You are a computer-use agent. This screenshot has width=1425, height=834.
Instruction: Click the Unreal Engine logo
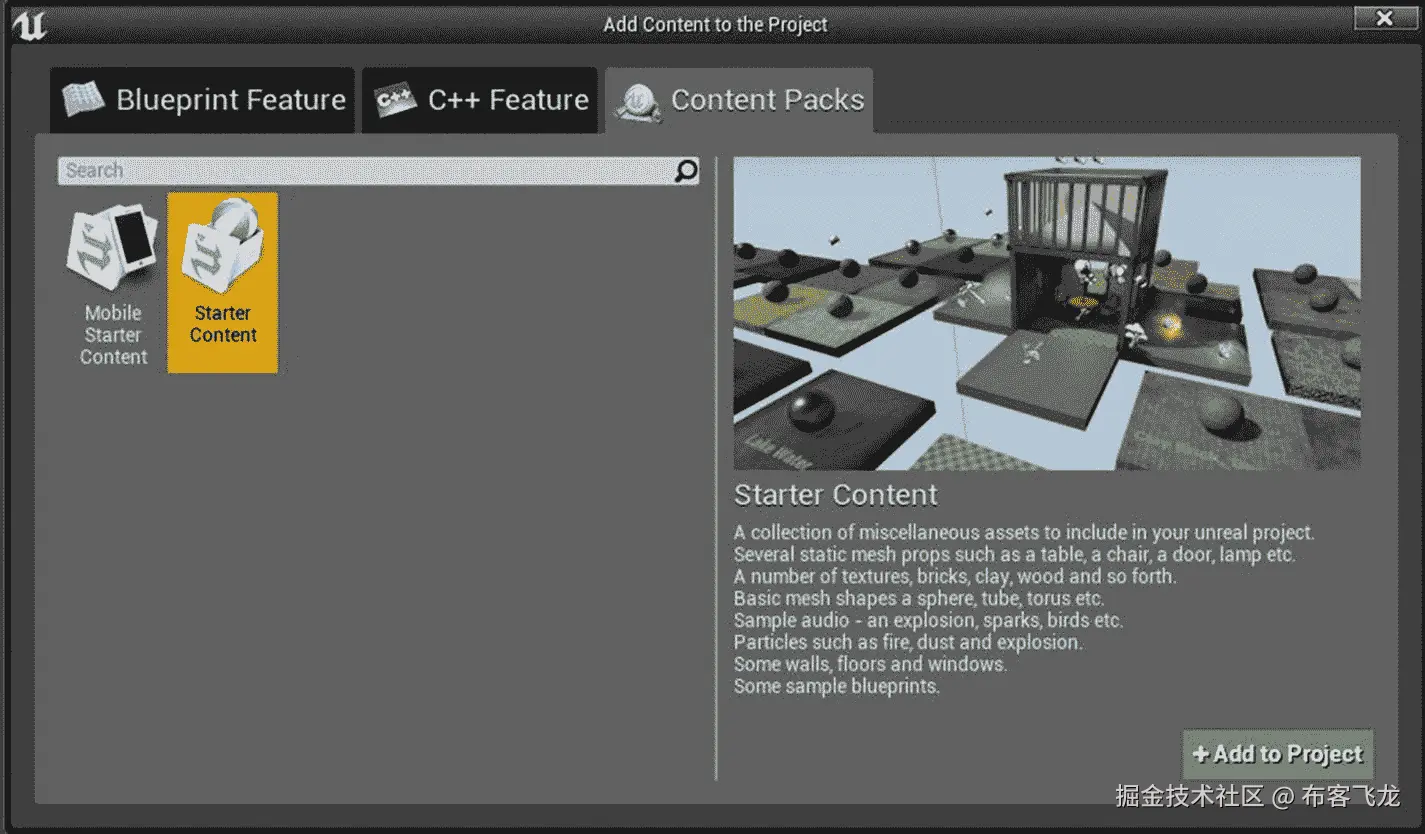point(28,19)
